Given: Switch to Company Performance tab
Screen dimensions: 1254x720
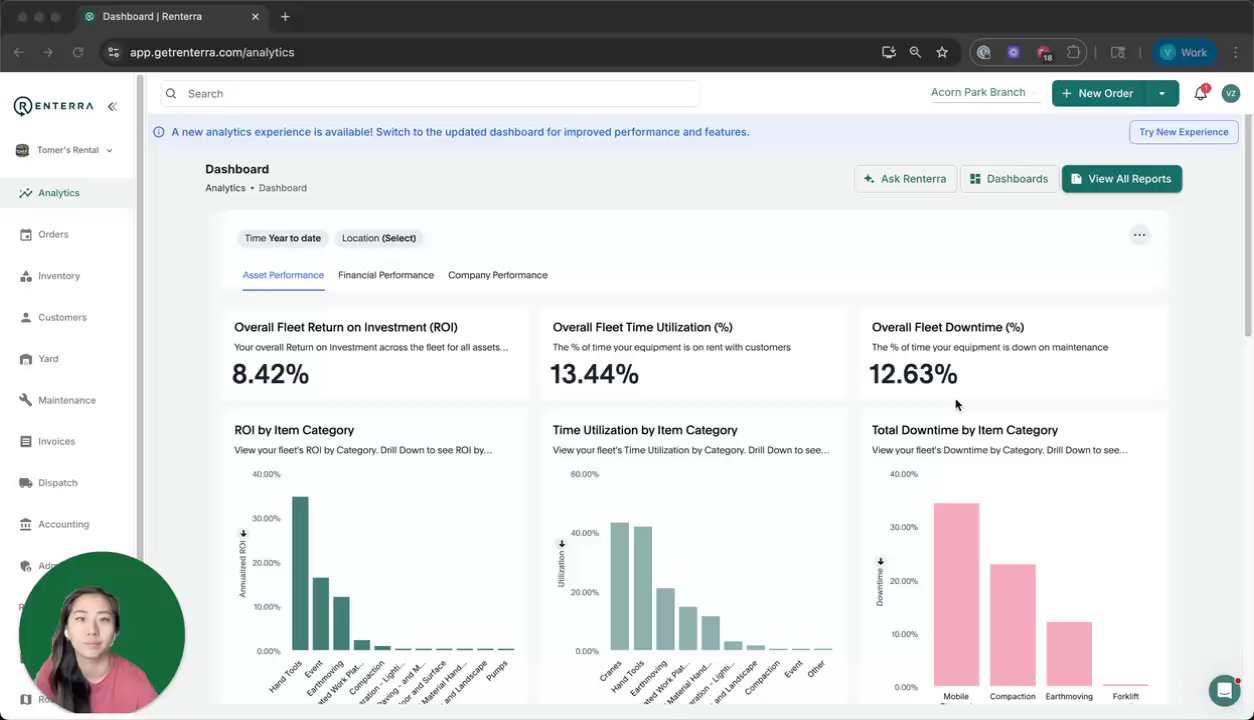Looking at the screenshot, I should click(498, 275).
